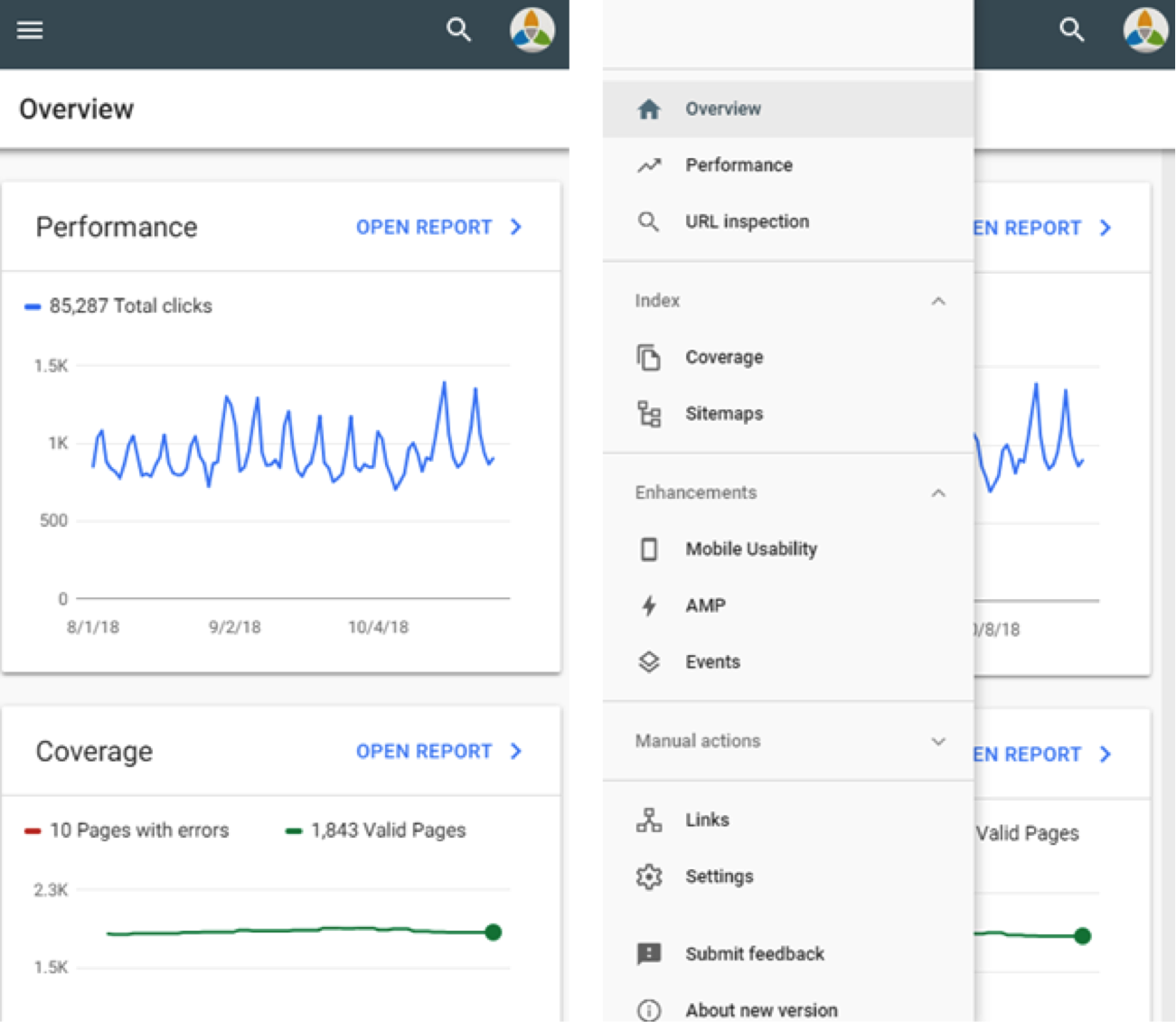Open Performance report link in left screen
1176x1022 pixels.
[424, 228]
